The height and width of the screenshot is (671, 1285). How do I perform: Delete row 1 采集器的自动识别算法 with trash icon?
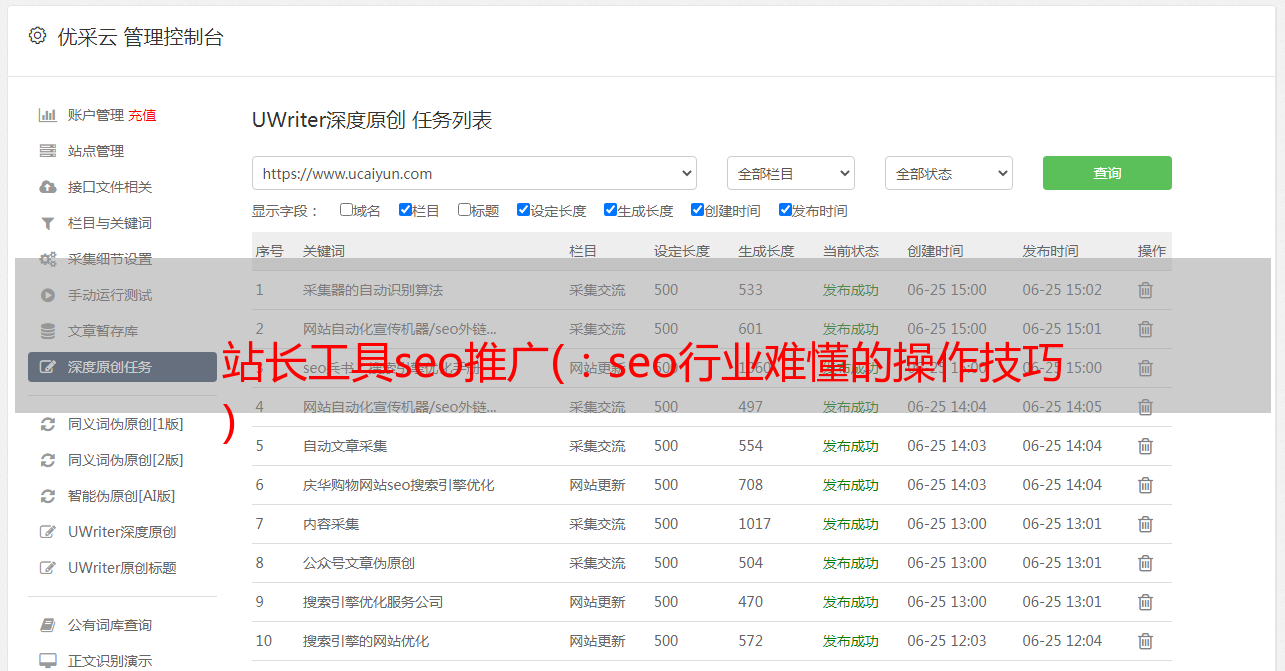click(1146, 290)
